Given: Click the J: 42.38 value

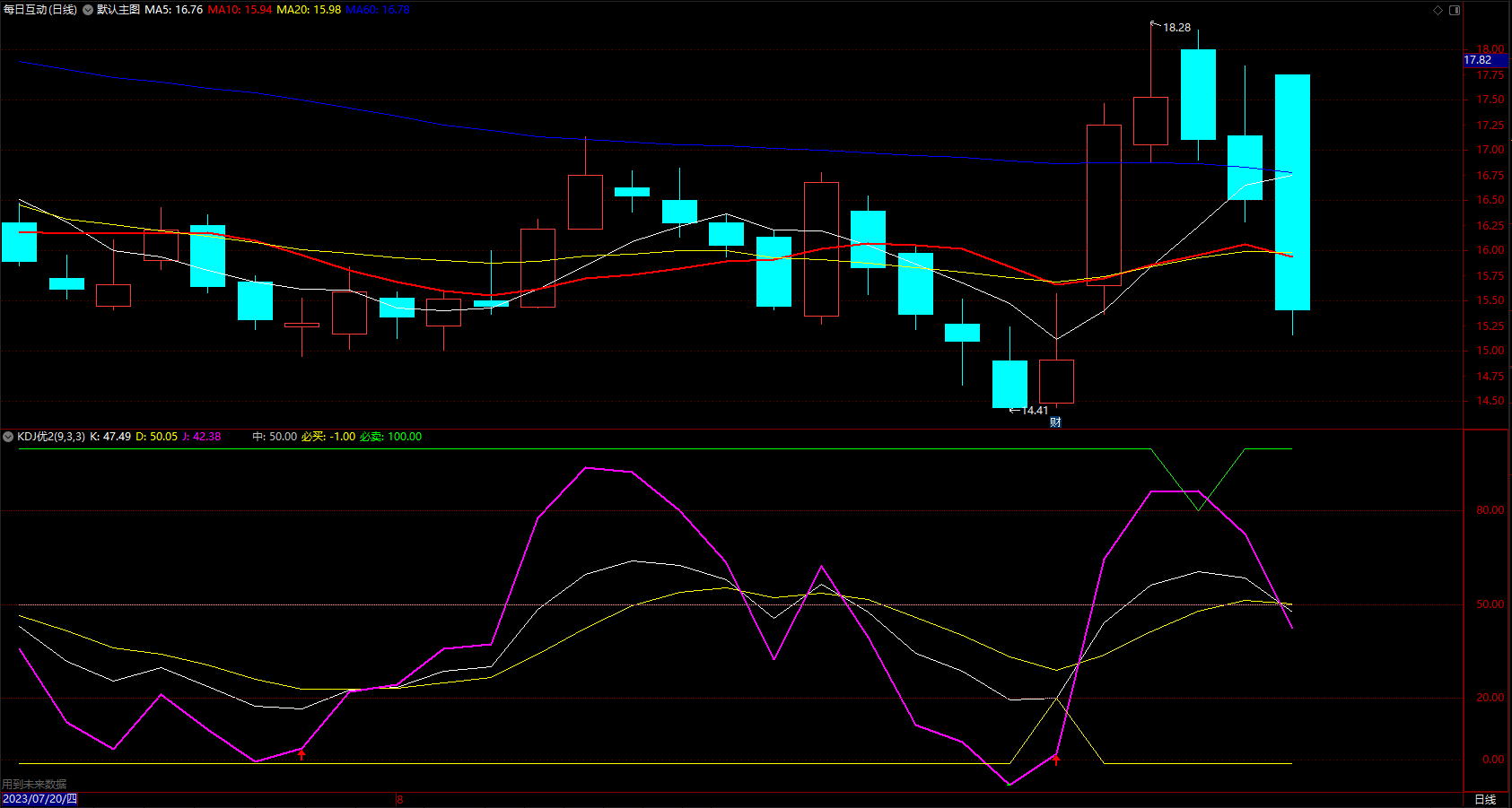Looking at the screenshot, I should pyautogui.click(x=202, y=437).
